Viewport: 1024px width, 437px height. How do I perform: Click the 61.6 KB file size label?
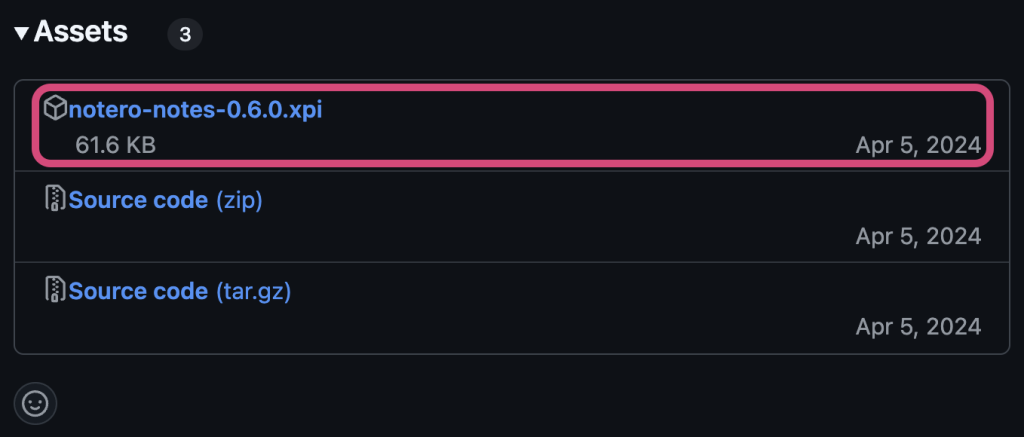(115, 145)
